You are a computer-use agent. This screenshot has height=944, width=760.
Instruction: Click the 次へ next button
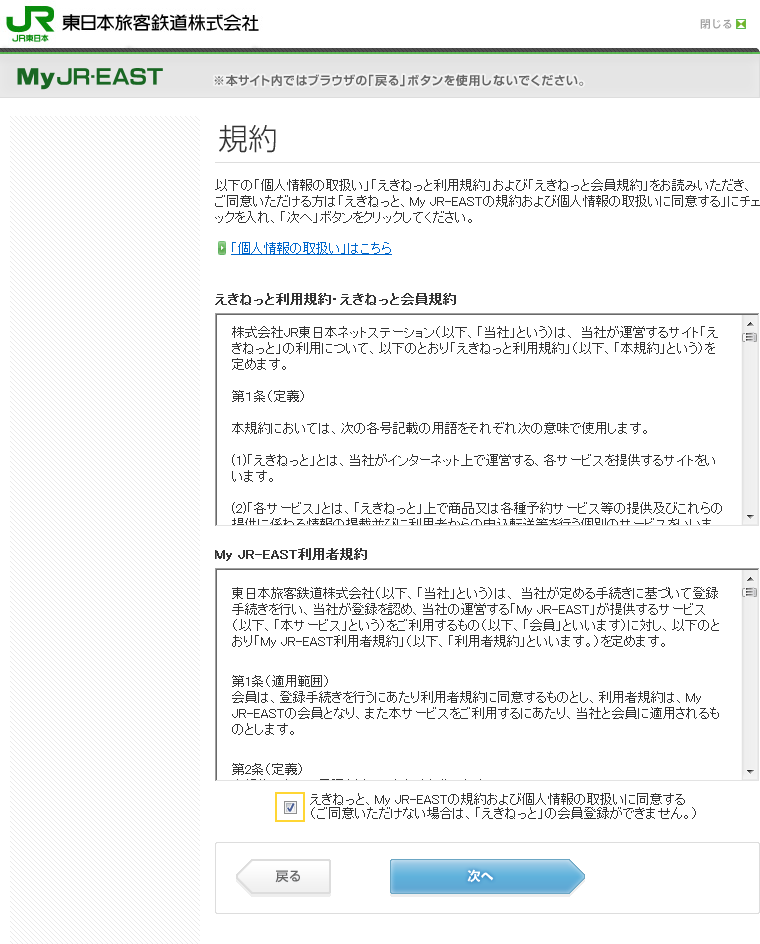487,876
